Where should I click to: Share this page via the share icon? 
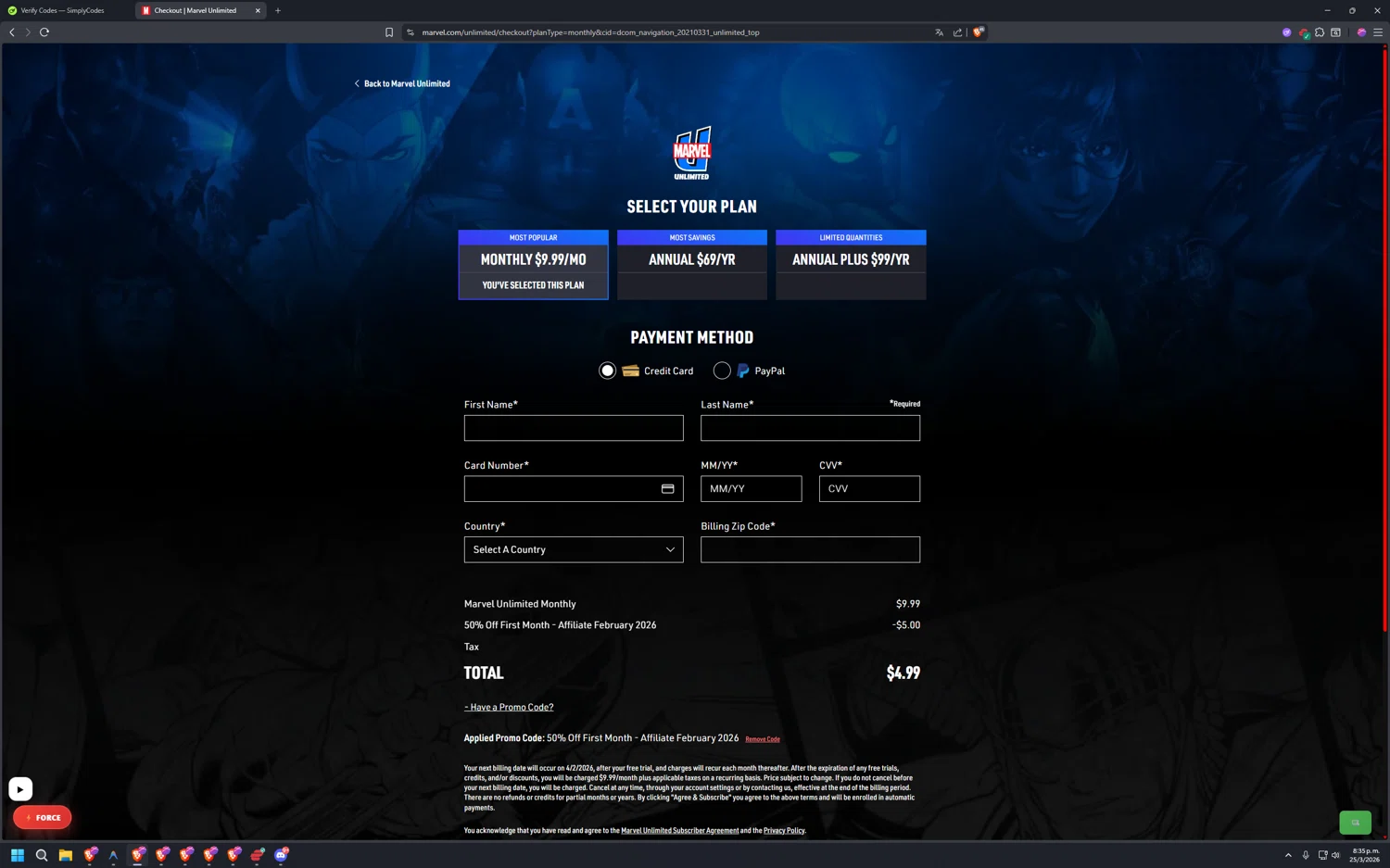point(957,32)
